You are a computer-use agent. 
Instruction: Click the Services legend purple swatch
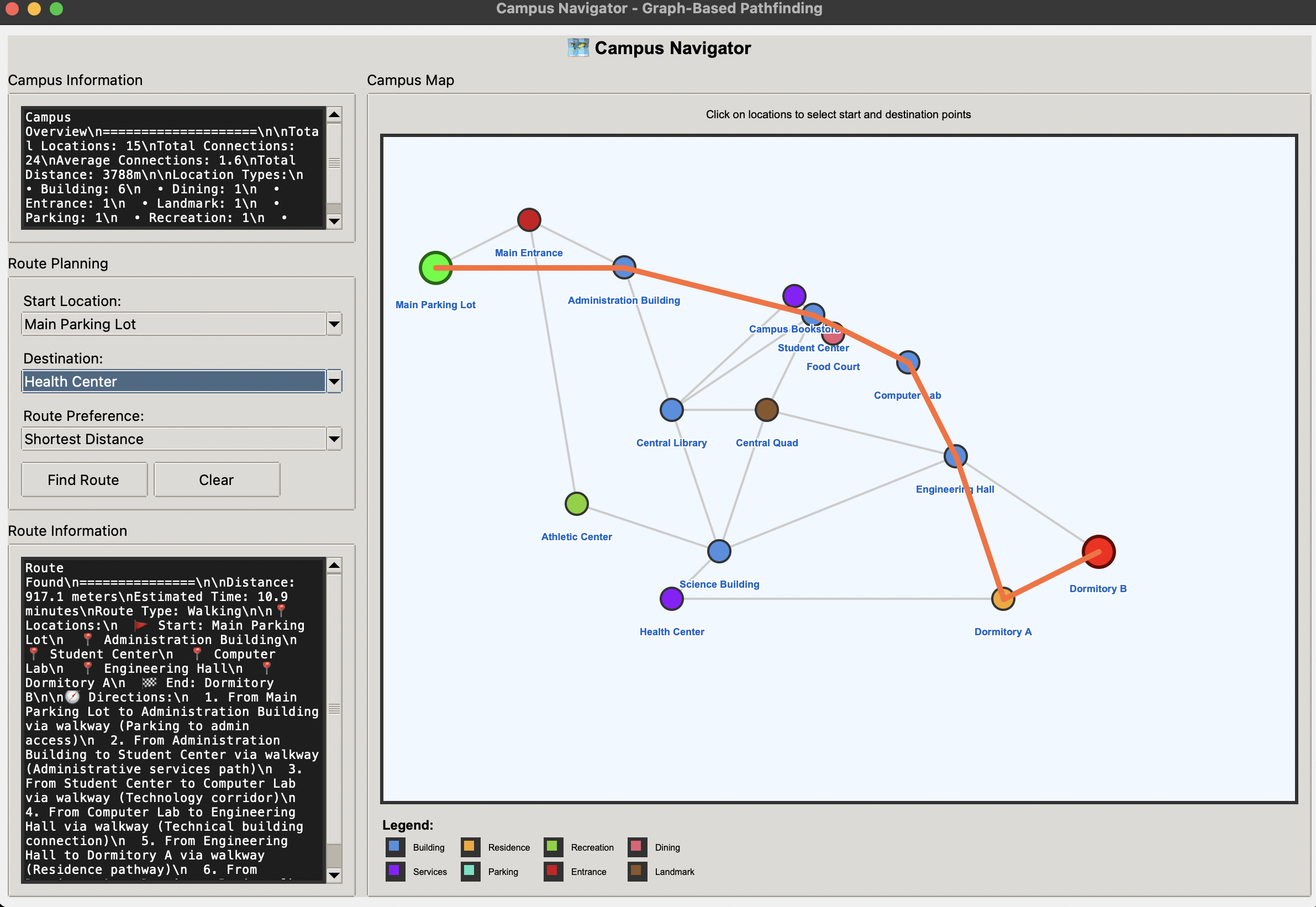394,871
